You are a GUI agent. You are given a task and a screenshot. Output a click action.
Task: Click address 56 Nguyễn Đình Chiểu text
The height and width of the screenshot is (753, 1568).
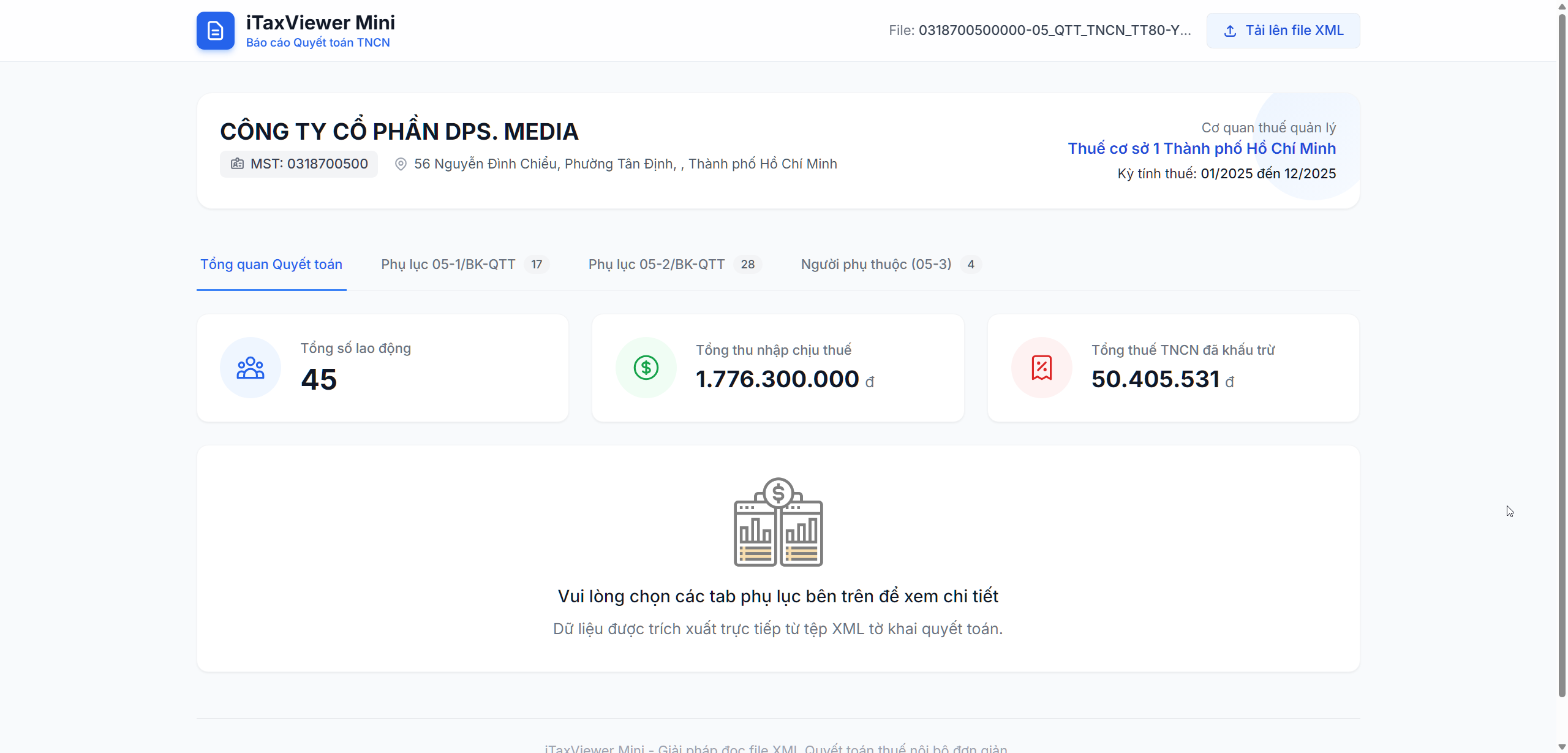point(625,164)
